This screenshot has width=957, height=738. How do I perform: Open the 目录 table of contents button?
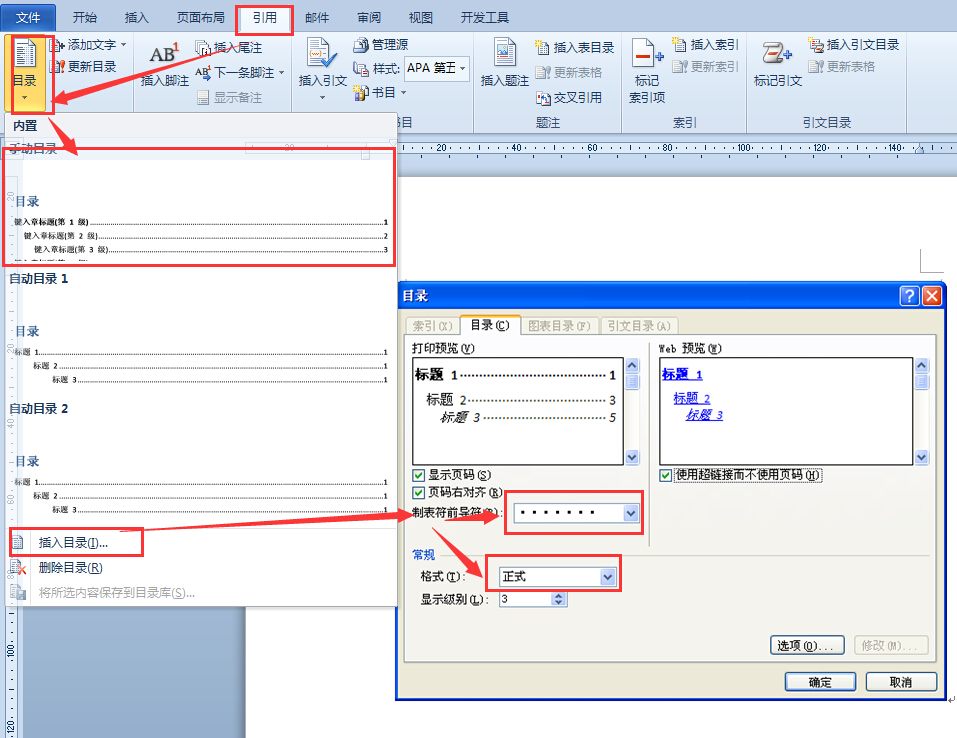pyautogui.click(x=25, y=72)
